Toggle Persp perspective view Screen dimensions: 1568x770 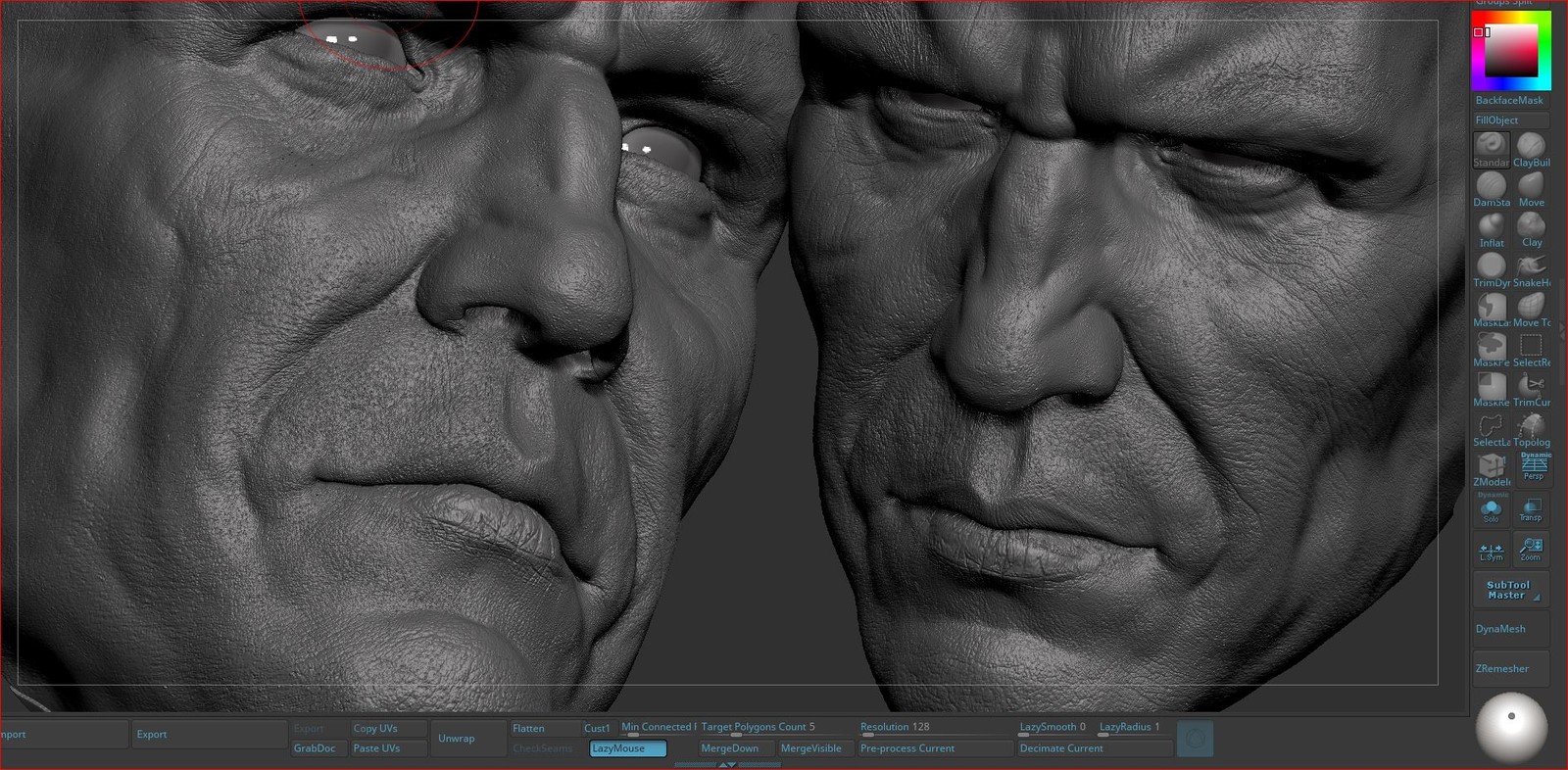[1534, 467]
